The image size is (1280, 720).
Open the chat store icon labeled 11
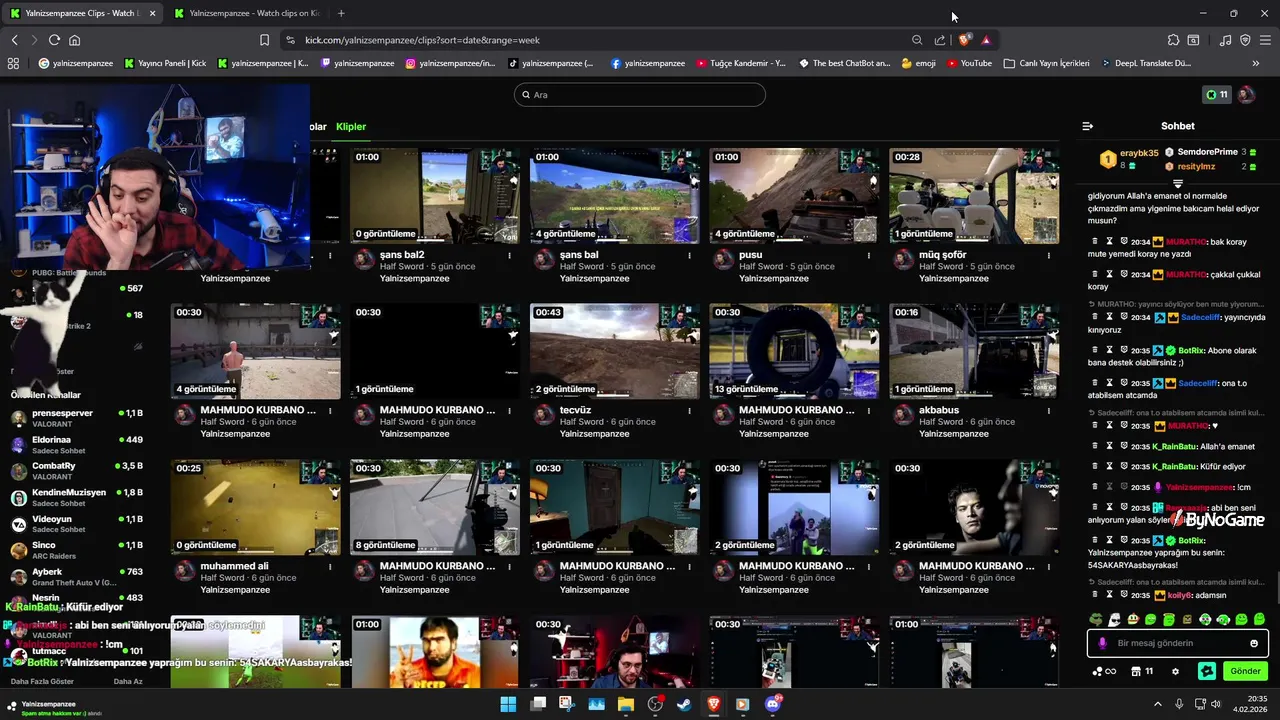(1142, 671)
